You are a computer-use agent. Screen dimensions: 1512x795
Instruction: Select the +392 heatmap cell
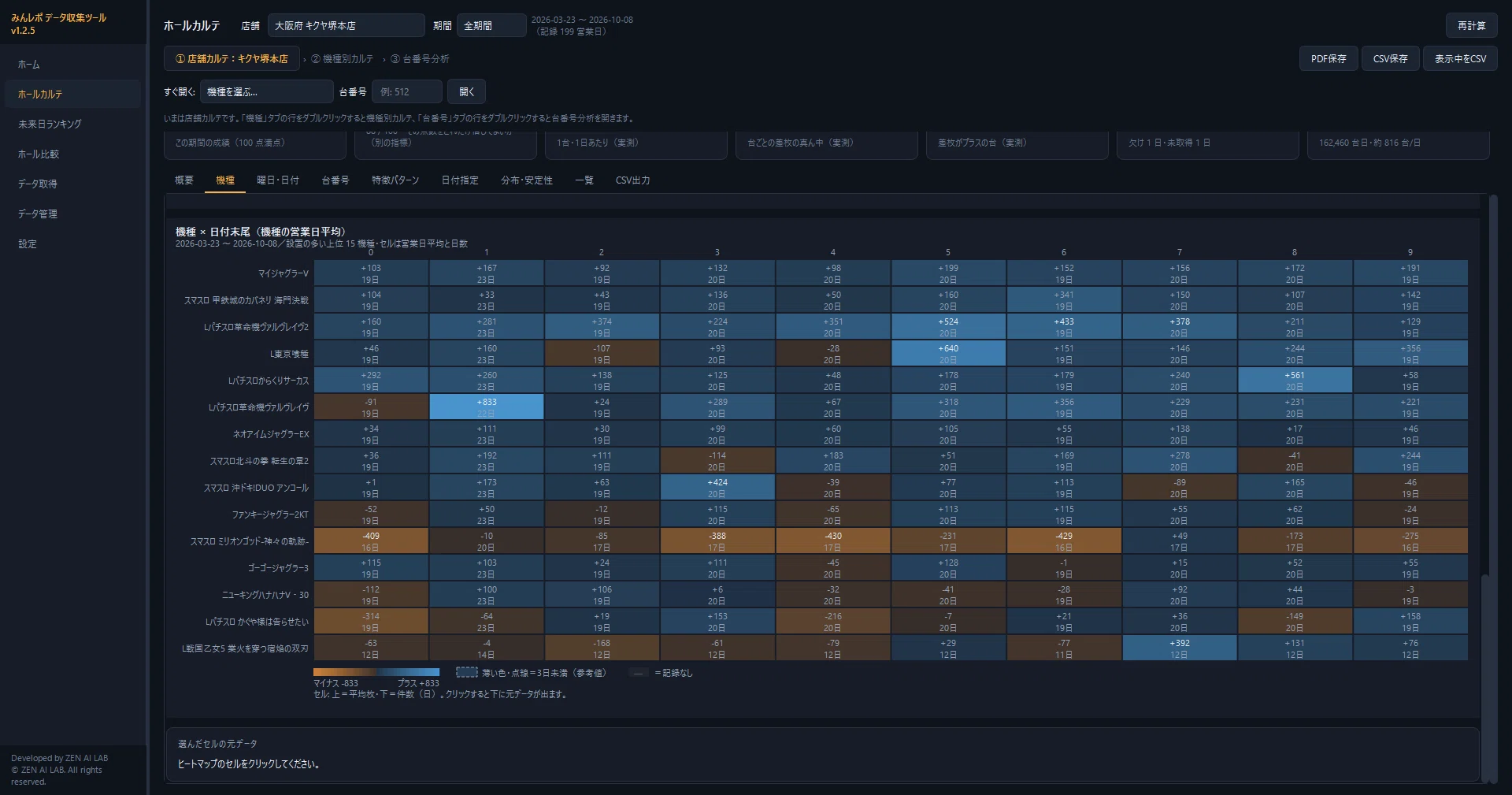(x=1179, y=648)
